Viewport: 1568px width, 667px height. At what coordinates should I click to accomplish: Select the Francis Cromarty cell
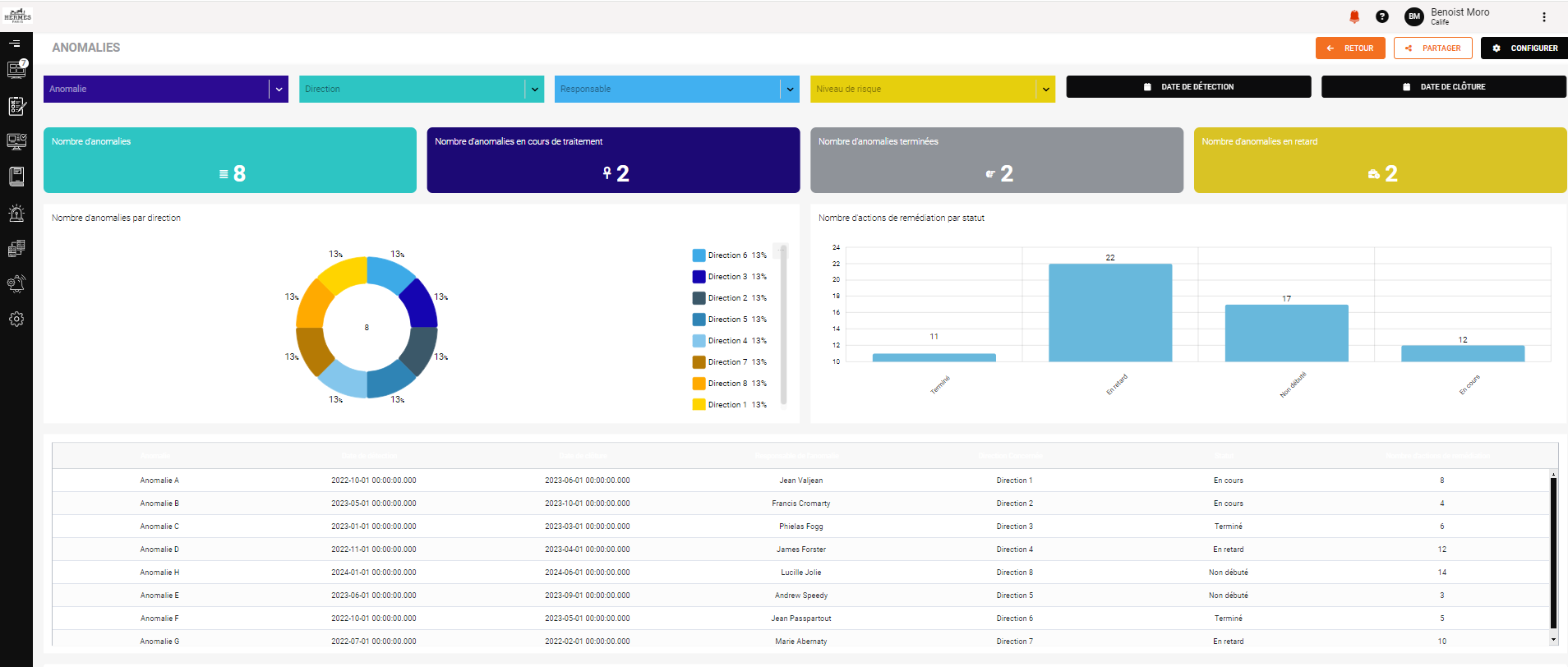pyautogui.click(x=801, y=504)
